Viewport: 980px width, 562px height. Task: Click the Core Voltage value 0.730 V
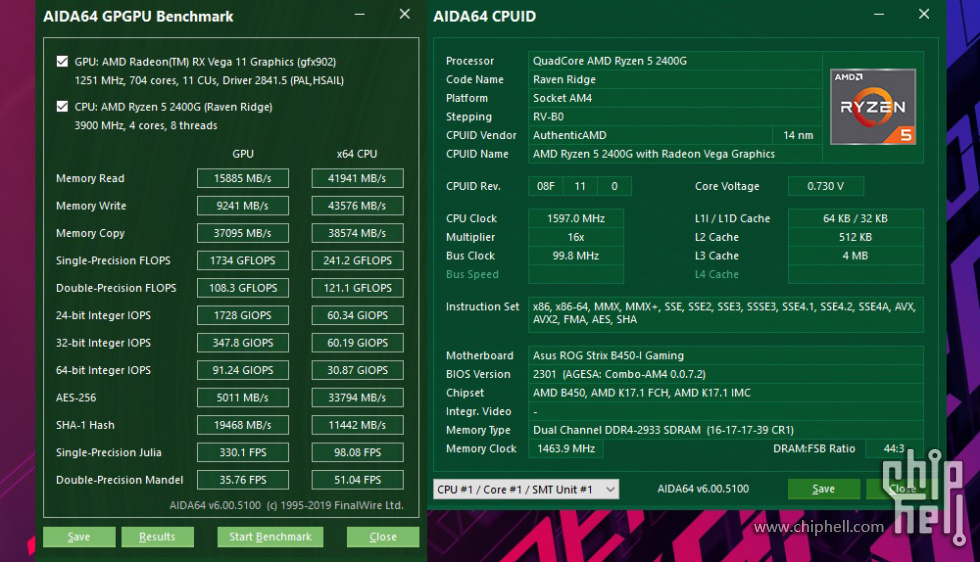click(826, 186)
